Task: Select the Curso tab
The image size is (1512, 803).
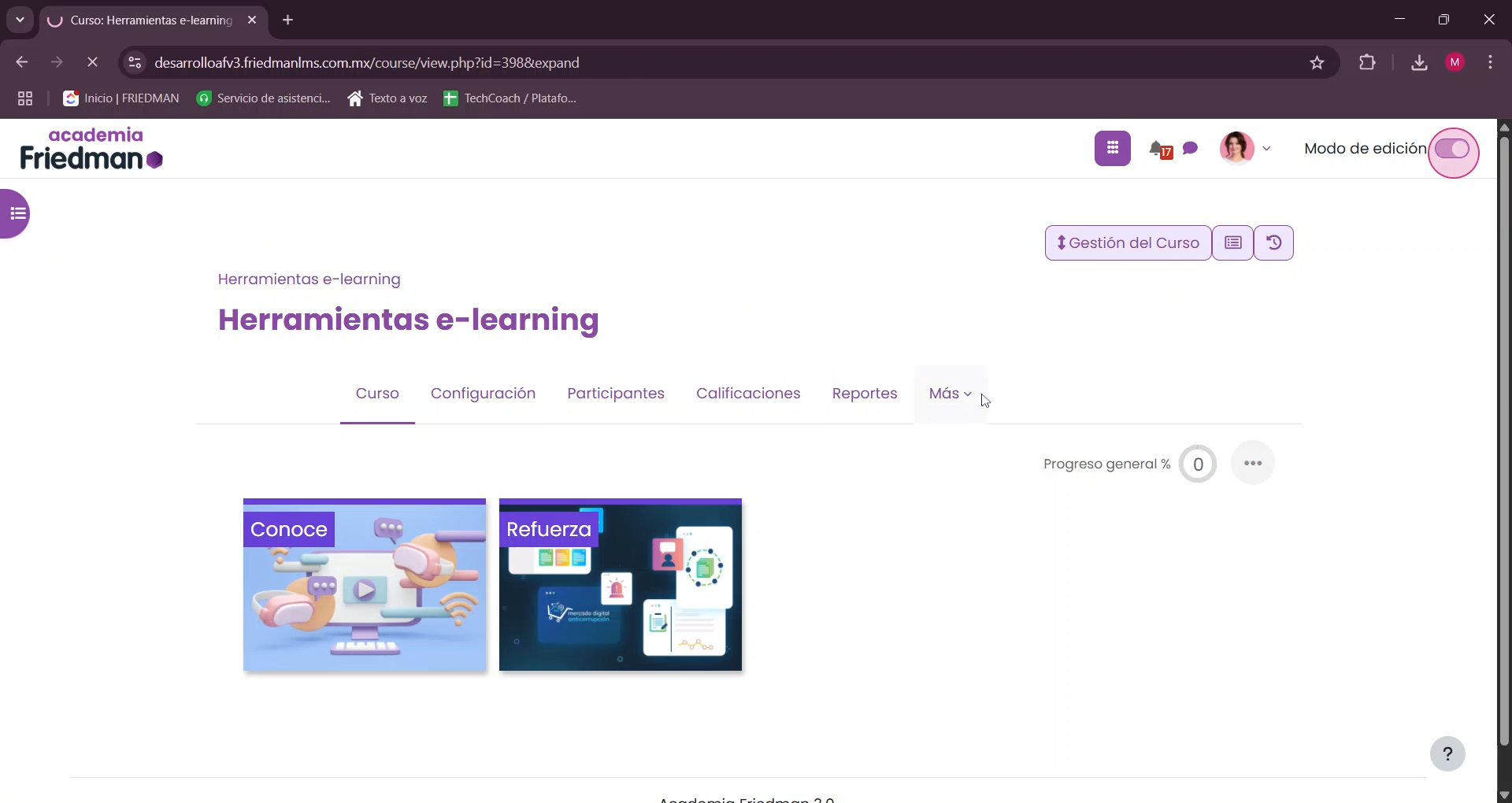Action: [377, 394]
